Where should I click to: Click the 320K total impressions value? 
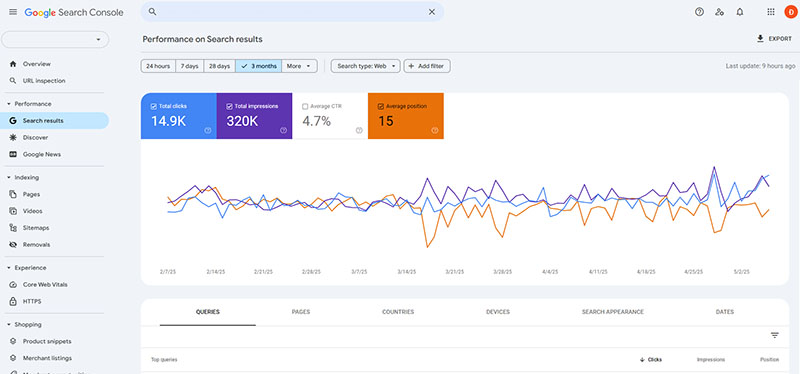pos(241,121)
